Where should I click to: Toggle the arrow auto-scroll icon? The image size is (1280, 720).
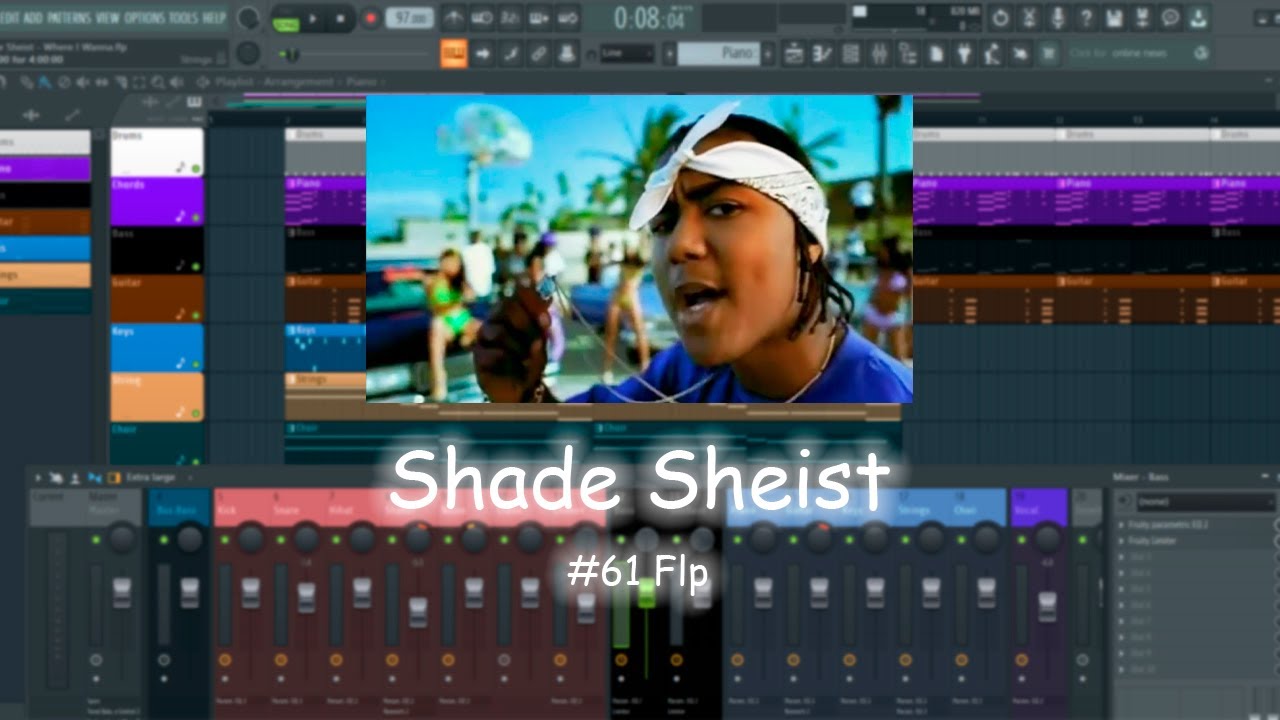[483, 53]
